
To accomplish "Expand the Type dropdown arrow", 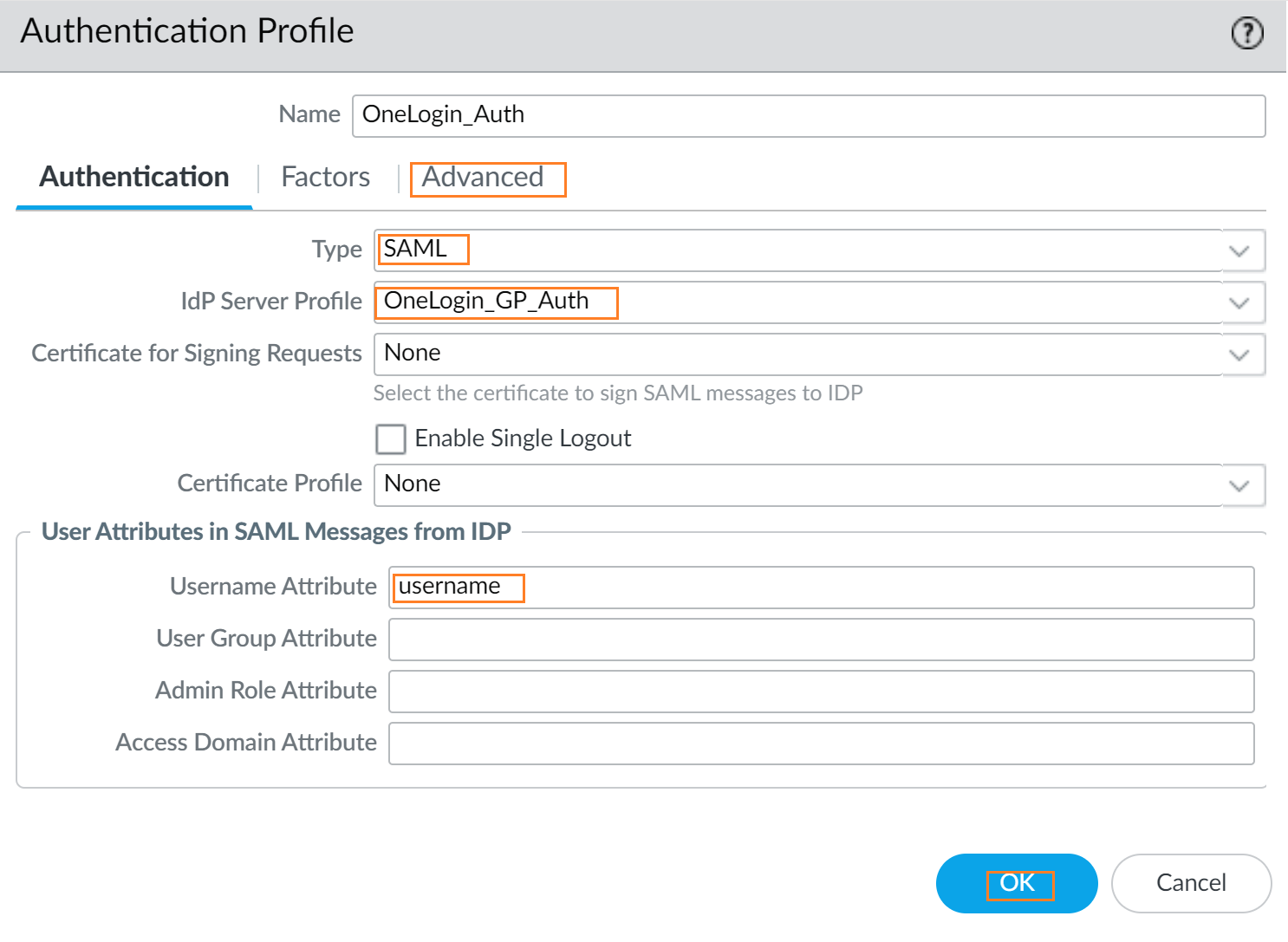I will pos(1239,250).
